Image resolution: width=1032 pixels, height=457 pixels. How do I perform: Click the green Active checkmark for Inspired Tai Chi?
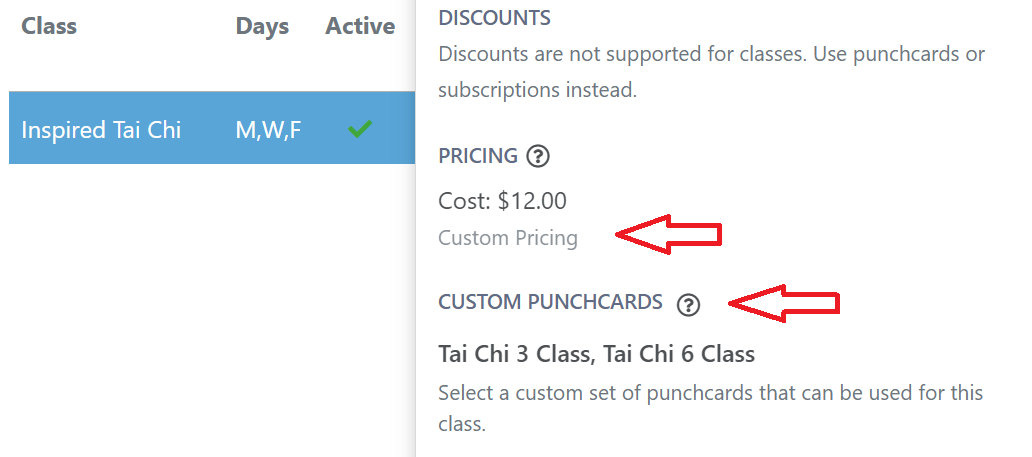click(360, 129)
